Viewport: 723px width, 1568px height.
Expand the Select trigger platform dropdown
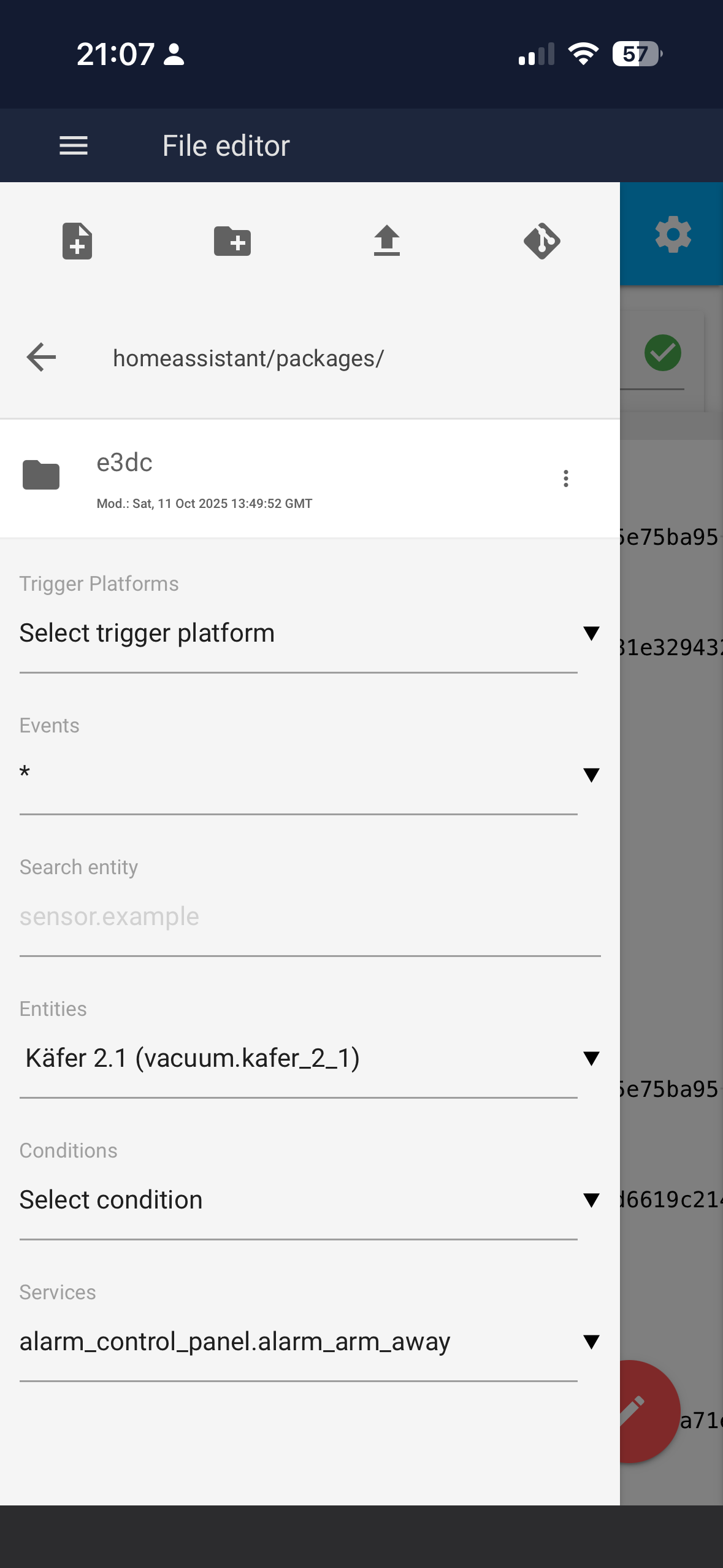click(x=310, y=633)
